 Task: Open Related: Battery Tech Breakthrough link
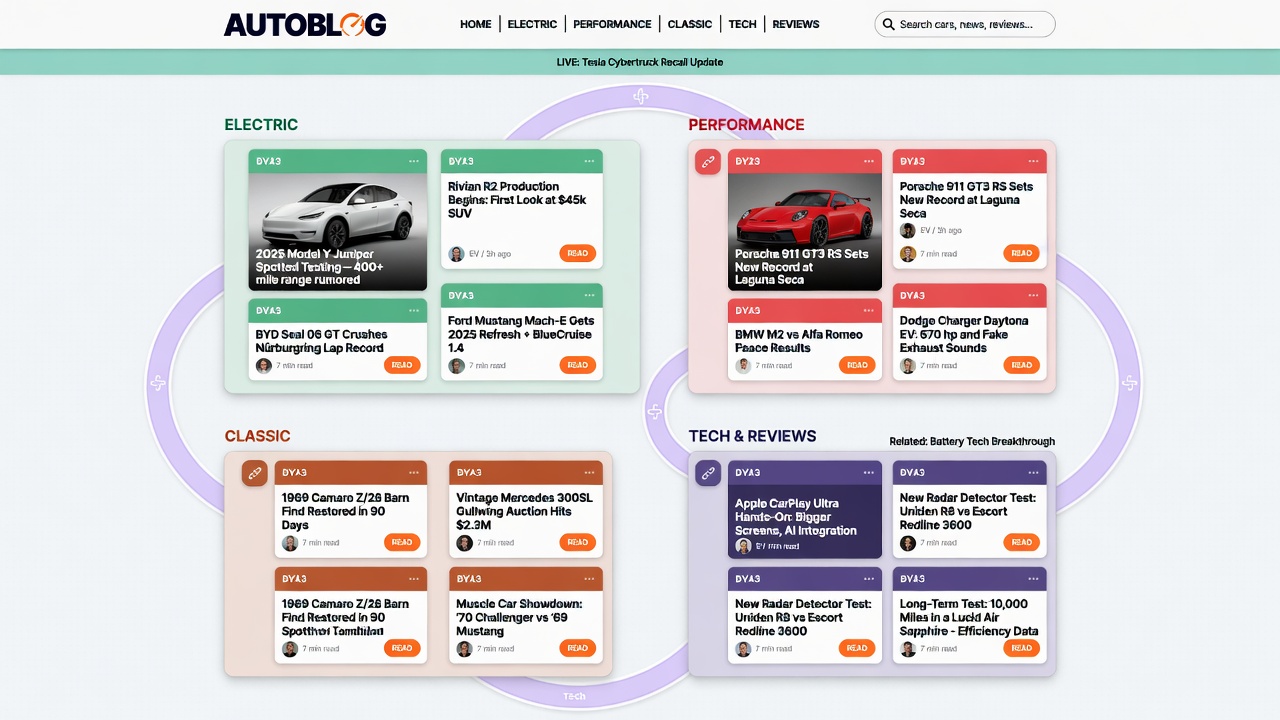(972, 441)
